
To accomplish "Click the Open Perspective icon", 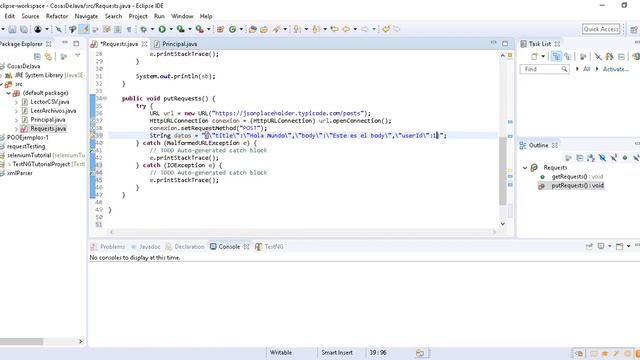I will pos(633,29).
